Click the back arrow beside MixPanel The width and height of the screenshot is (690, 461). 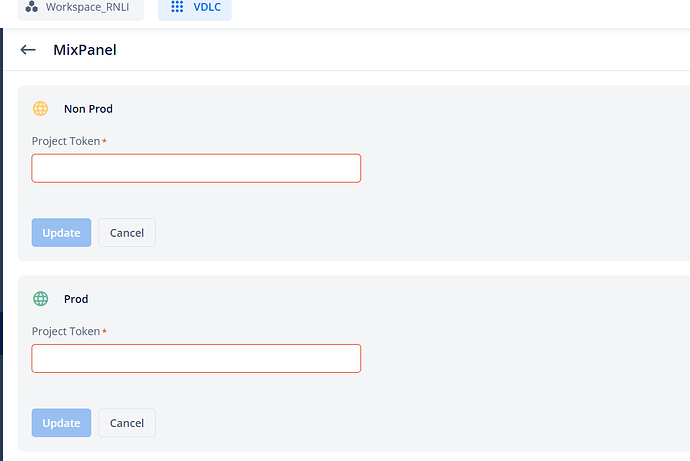tap(28, 50)
